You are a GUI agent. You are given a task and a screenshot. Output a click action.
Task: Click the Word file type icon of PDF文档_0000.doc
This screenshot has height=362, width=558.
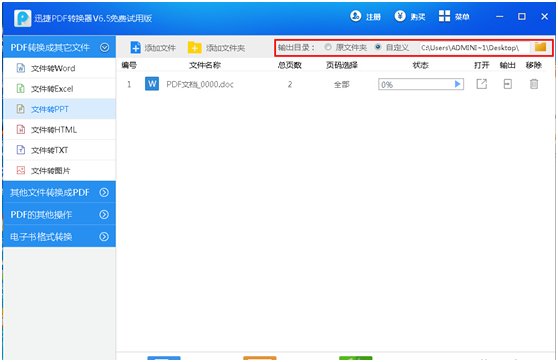click(152, 84)
